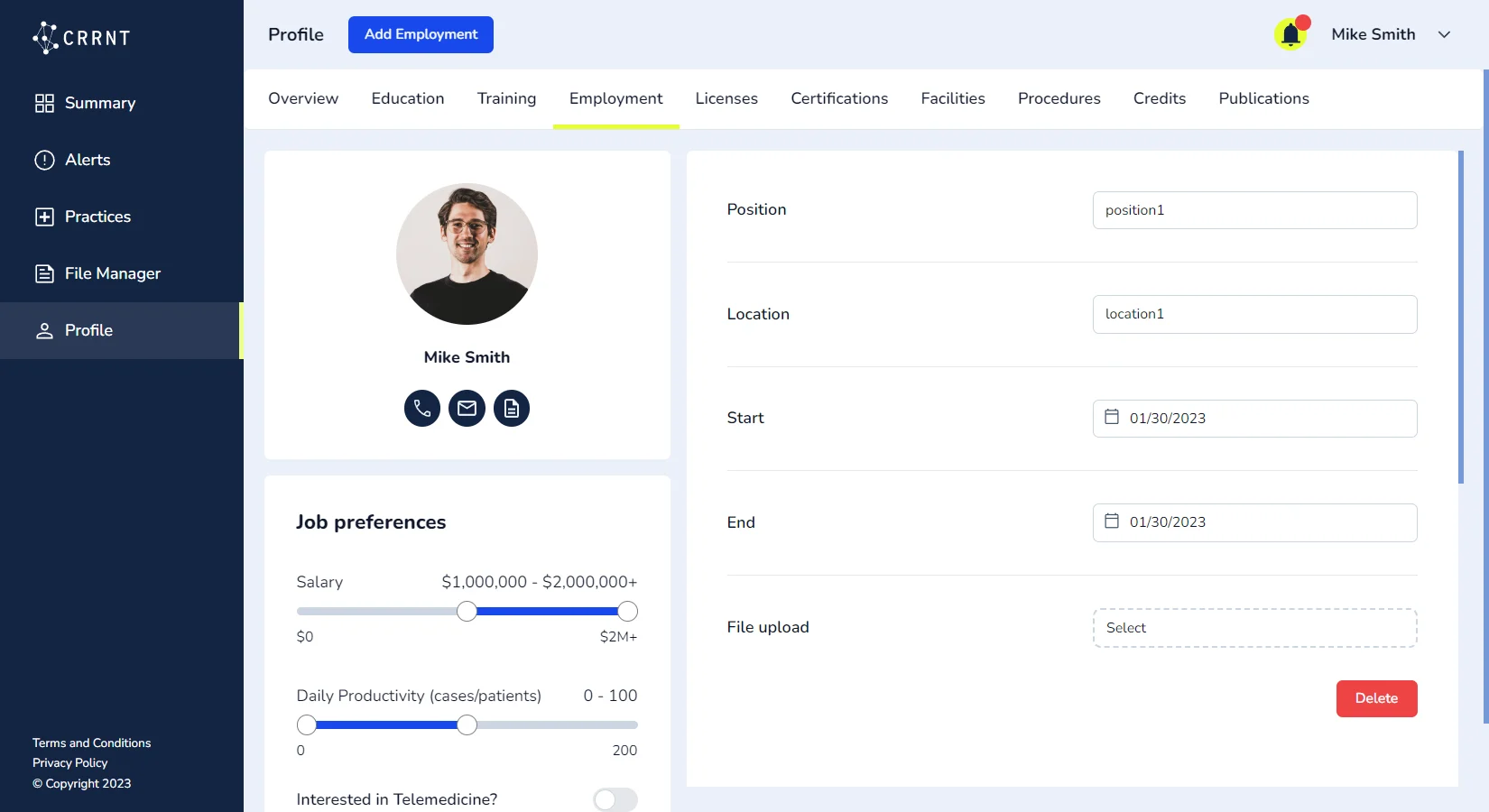Click the email envelope icon button
Image resolution: width=1489 pixels, height=812 pixels.
point(467,409)
